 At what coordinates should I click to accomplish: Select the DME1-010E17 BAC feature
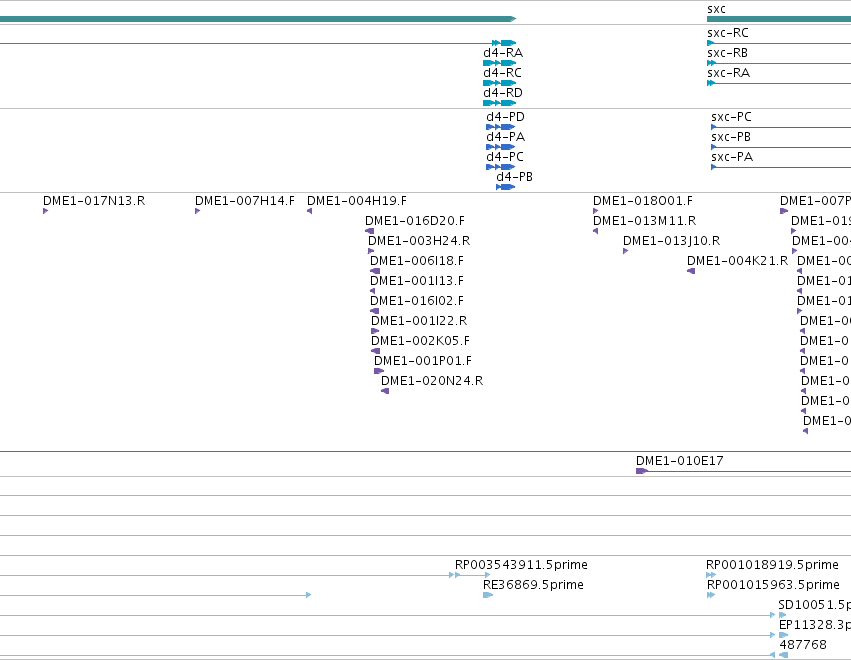pyautogui.click(x=744, y=471)
